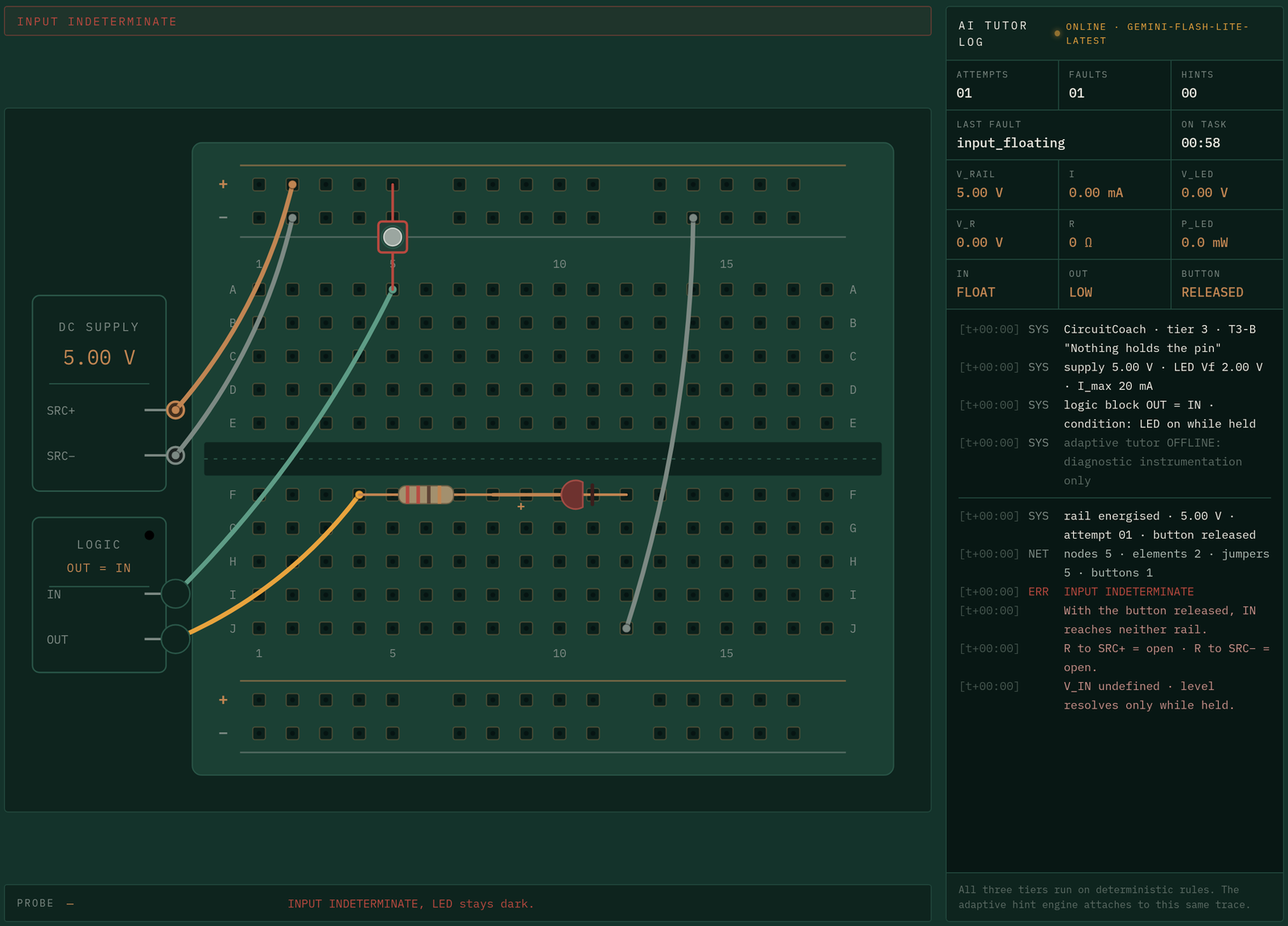Click the INPUT INDETERMINATE banner at top

(468, 22)
